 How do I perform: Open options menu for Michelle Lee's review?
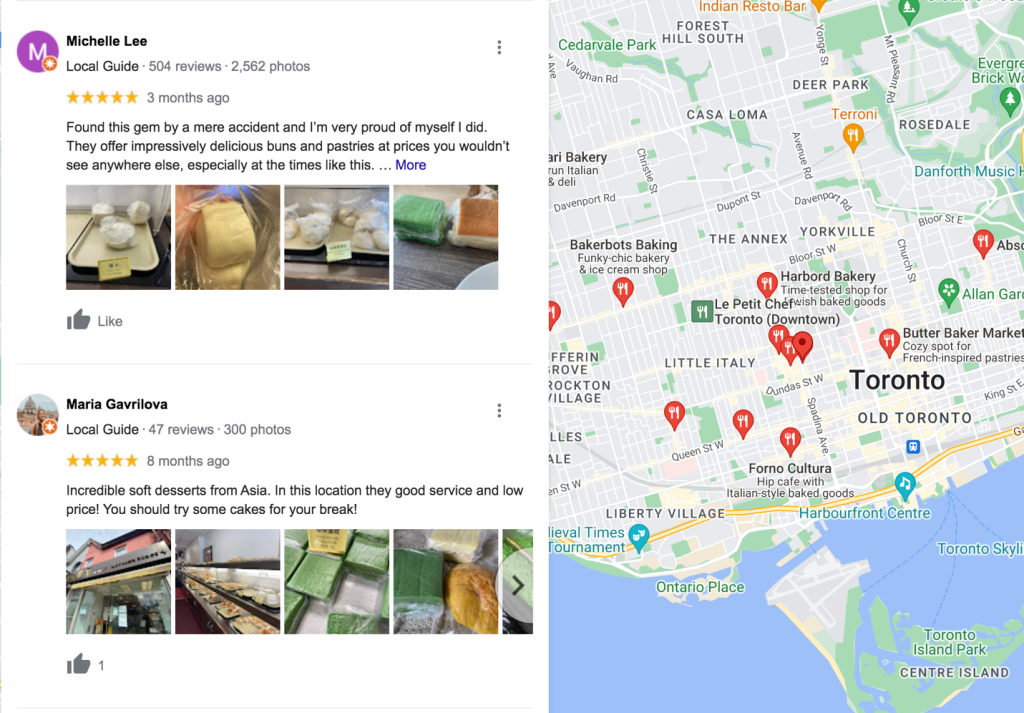point(499,47)
